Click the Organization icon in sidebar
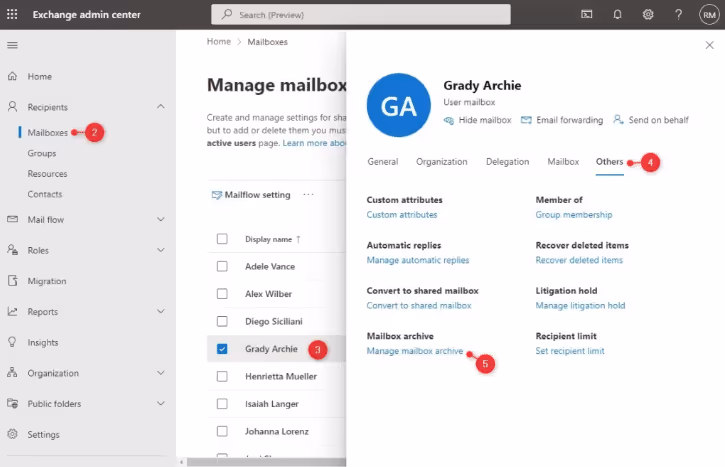The height and width of the screenshot is (467, 725). pos(12,373)
